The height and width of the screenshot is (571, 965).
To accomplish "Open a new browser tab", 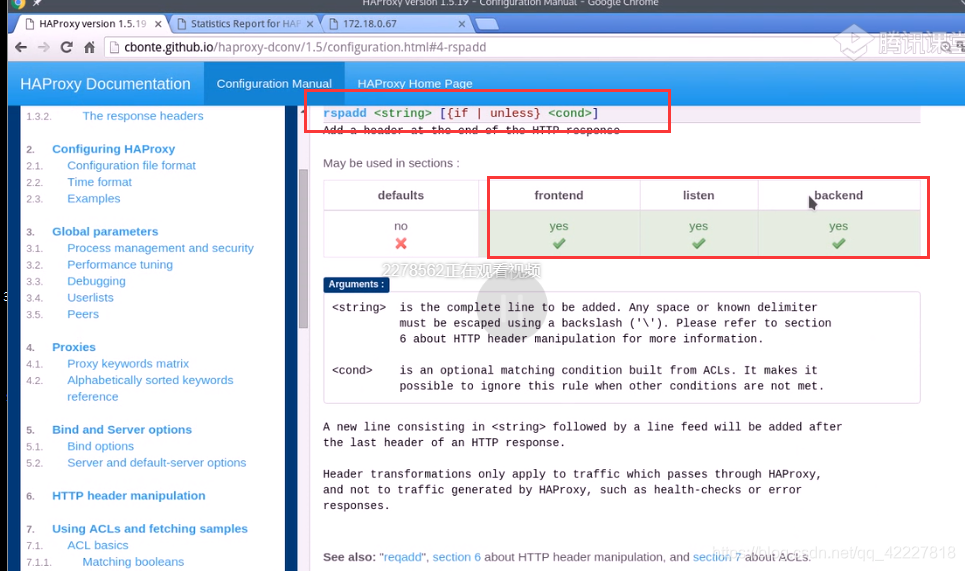I will point(487,24).
